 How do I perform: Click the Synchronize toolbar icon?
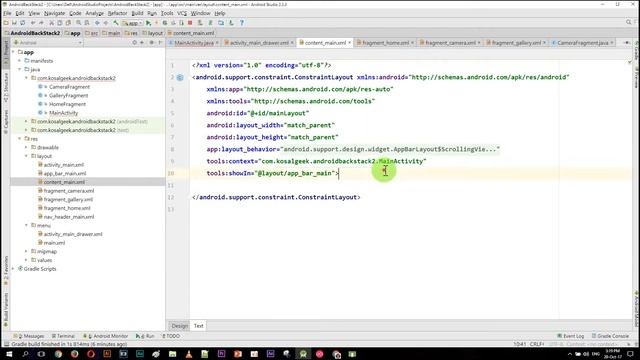click(22, 23)
